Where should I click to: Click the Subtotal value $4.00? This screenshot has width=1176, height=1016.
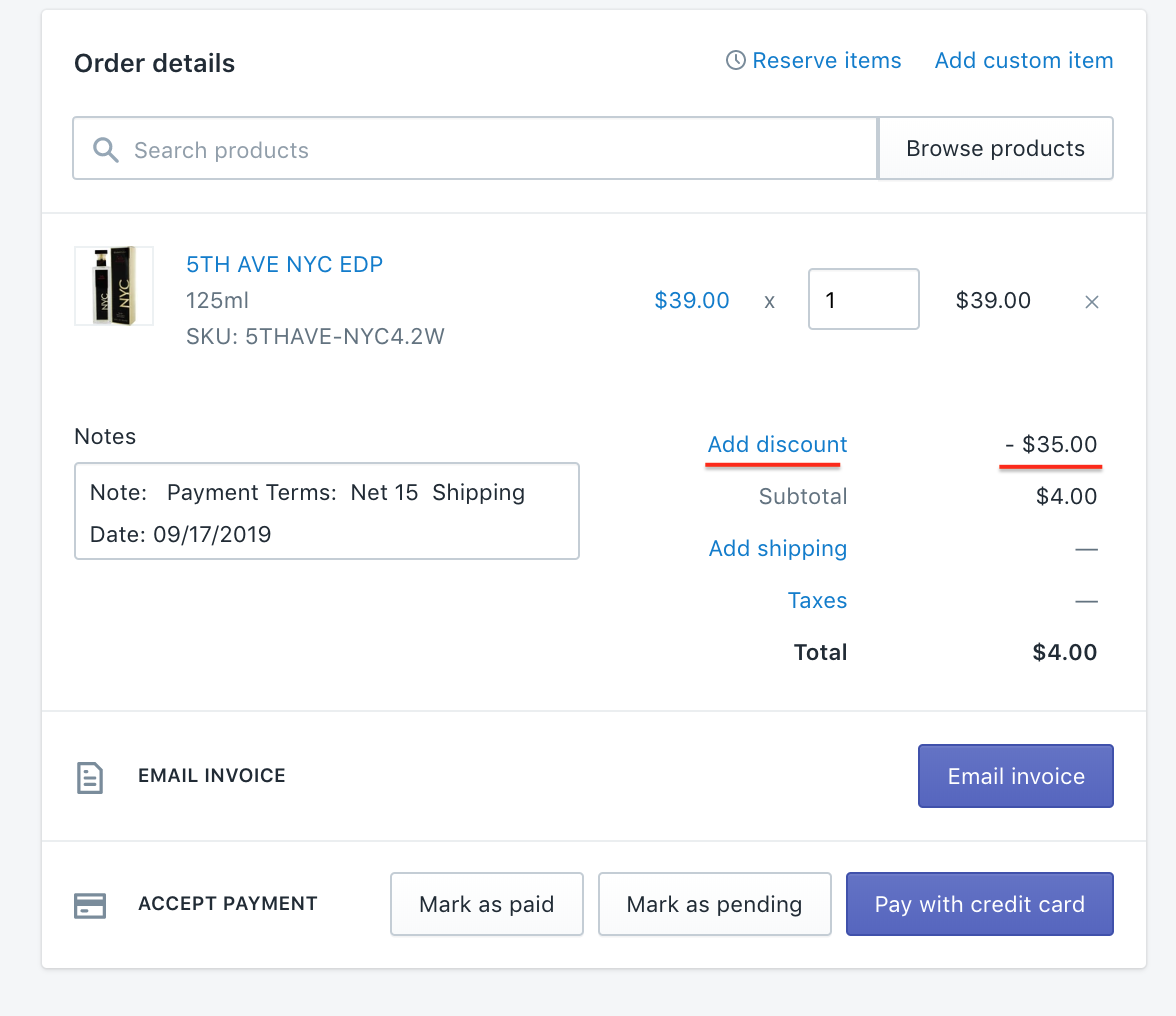pos(1066,496)
